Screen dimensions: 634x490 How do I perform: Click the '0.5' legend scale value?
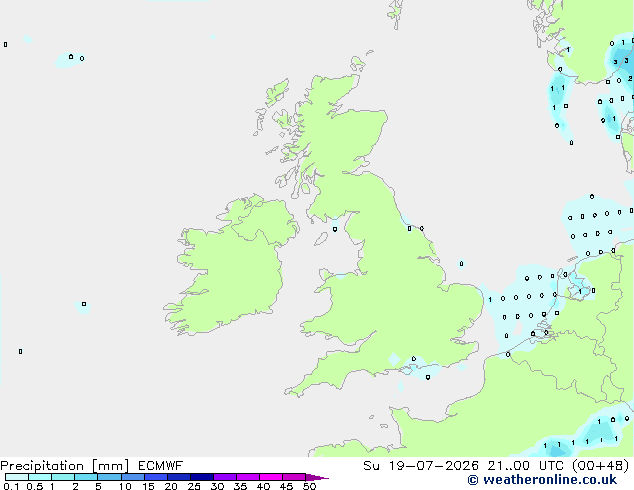coord(35,486)
